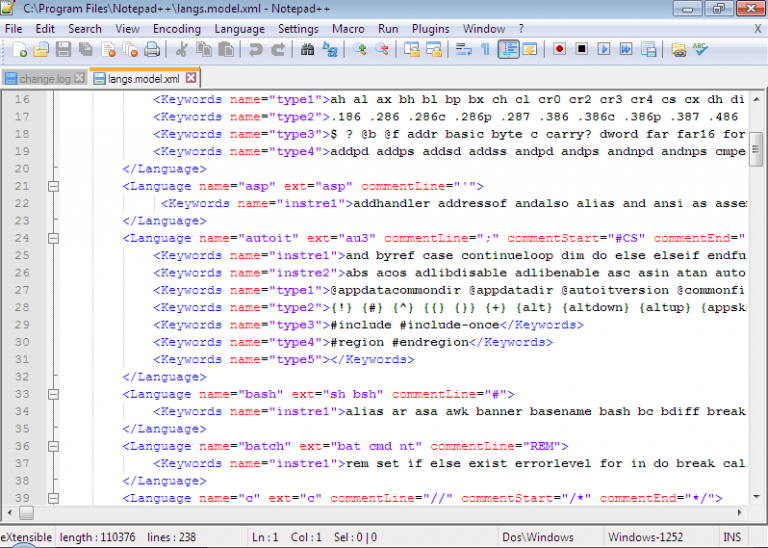768x548 pixels.
Task: Open the Window menu
Action: pyautogui.click(x=484, y=29)
